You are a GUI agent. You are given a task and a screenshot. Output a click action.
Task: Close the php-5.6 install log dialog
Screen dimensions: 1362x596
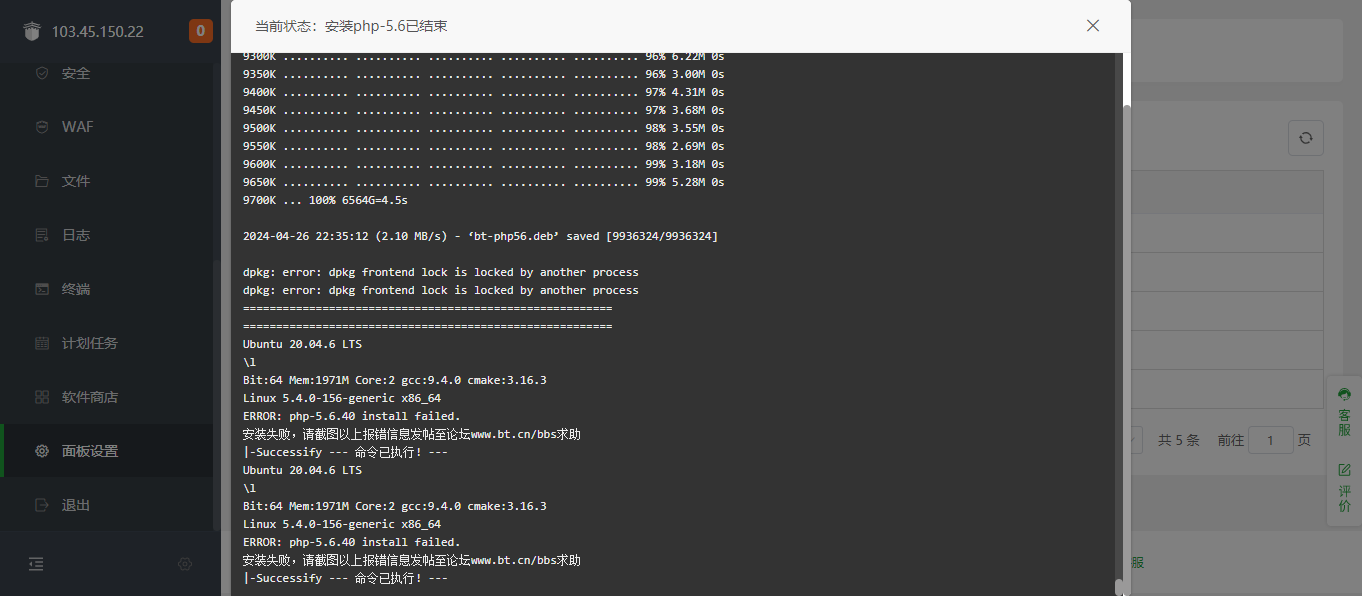[1093, 26]
